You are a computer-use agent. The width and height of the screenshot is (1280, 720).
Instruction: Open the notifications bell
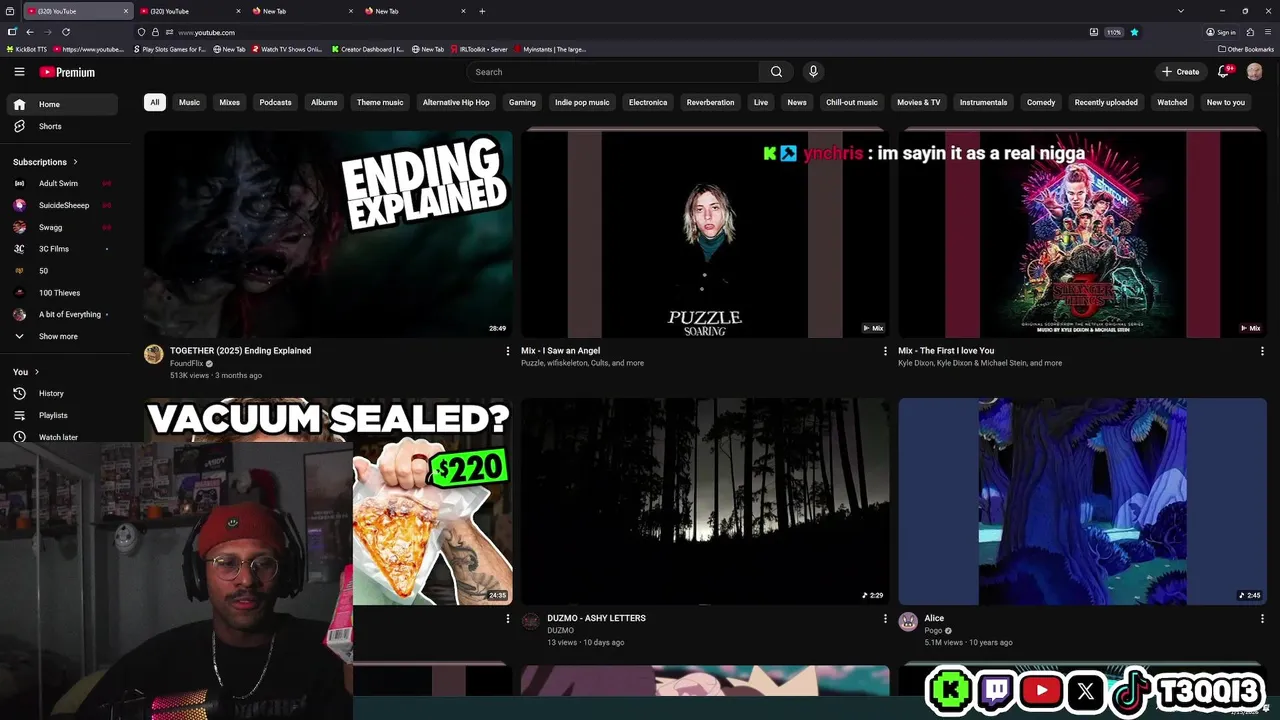click(1223, 72)
